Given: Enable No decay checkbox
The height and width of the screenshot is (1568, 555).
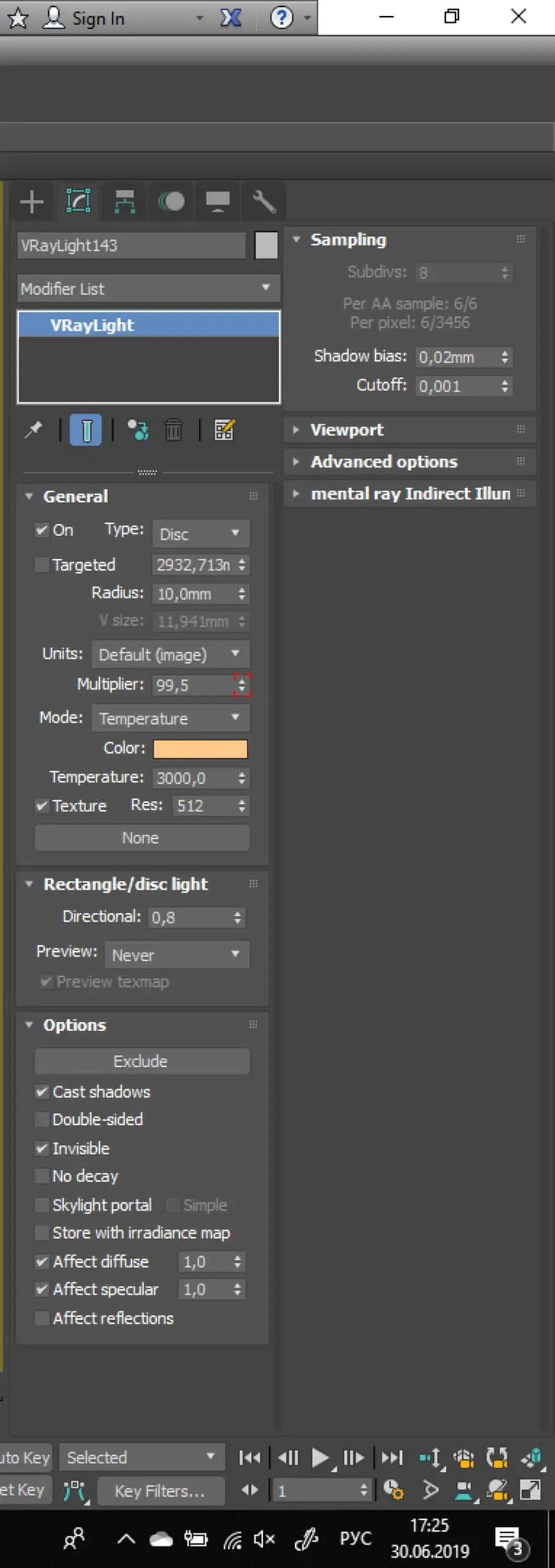Looking at the screenshot, I should click(x=41, y=1176).
